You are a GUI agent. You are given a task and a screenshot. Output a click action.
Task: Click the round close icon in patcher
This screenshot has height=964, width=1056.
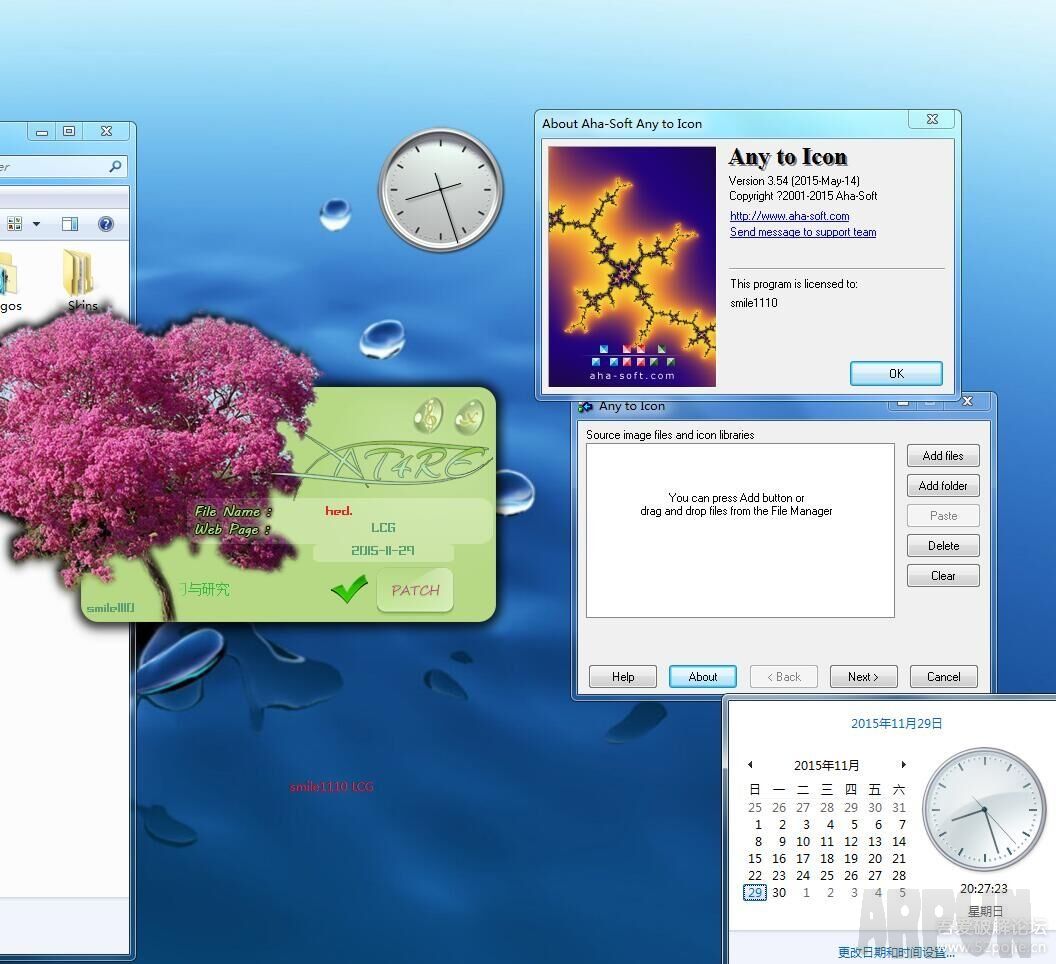click(x=469, y=416)
